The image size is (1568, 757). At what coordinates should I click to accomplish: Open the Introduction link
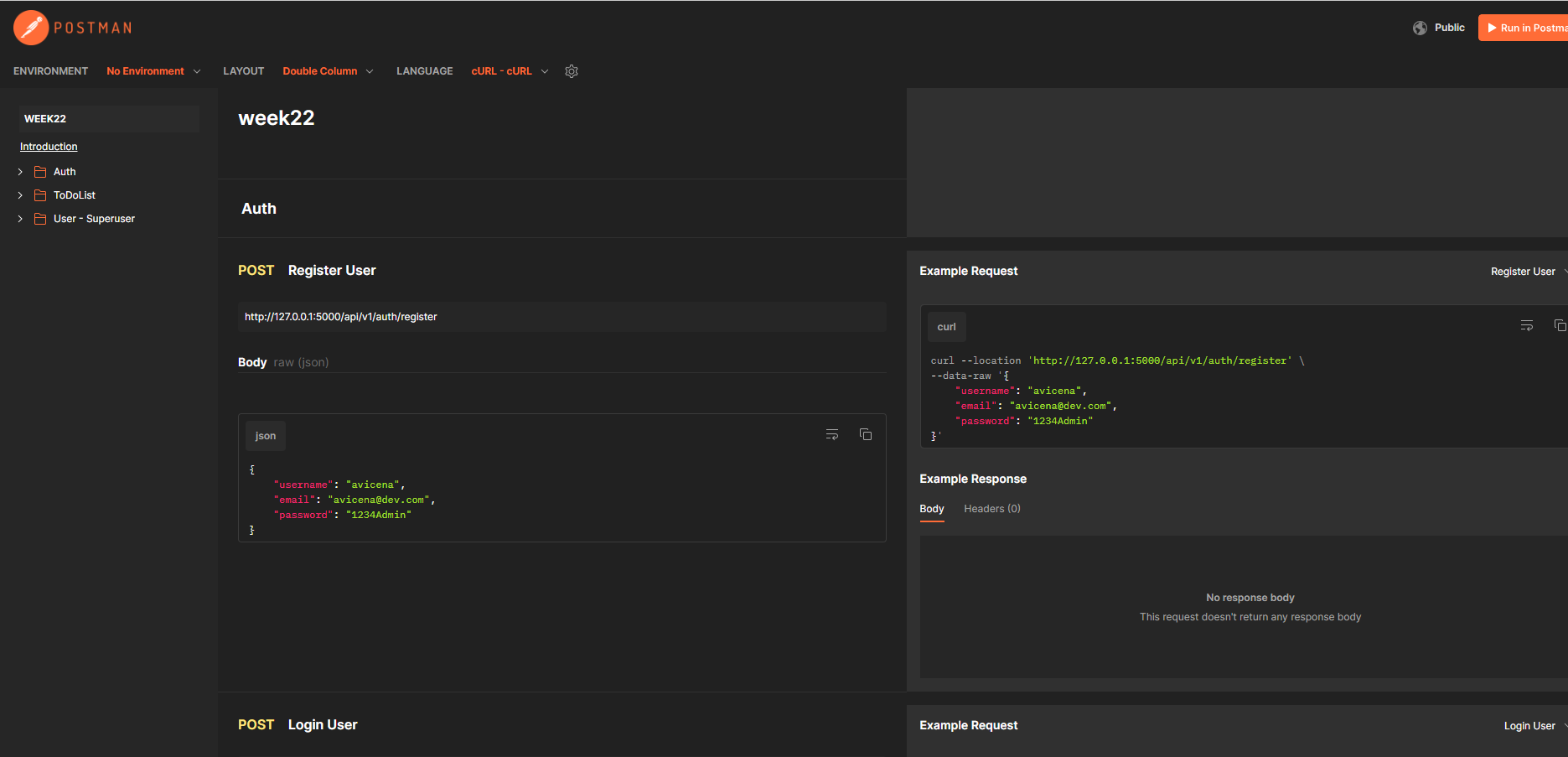[x=49, y=147]
